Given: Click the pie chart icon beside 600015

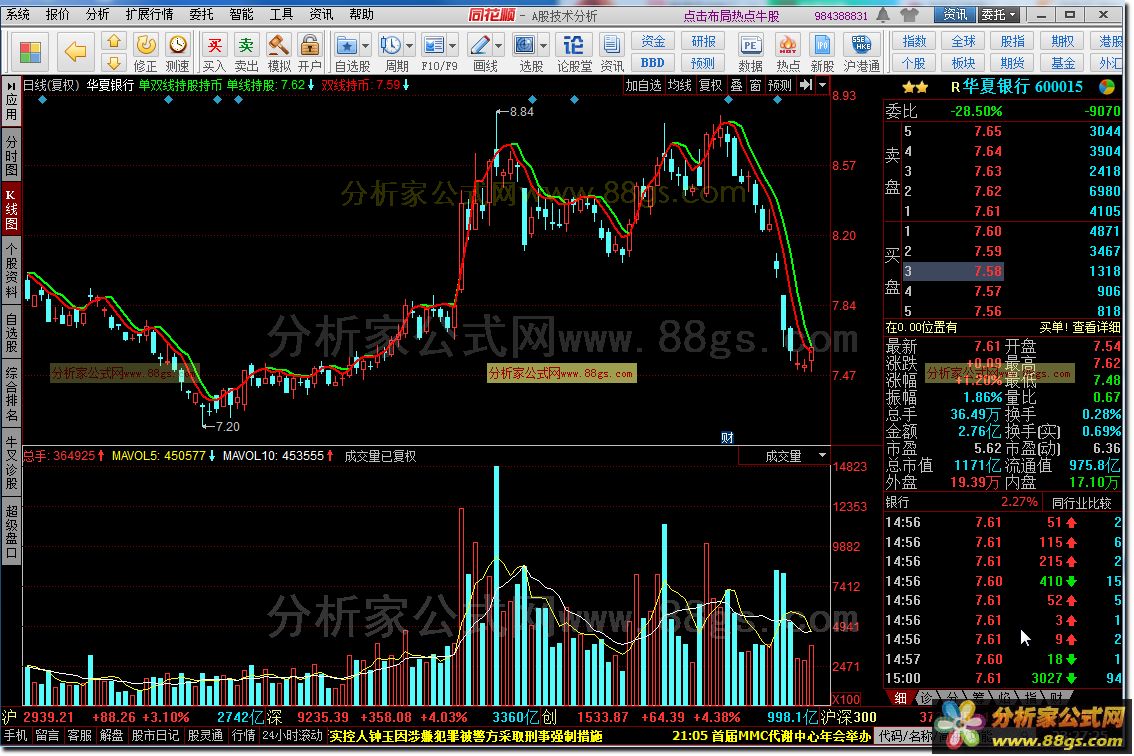Looking at the screenshot, I should click(x=1107, y=87).
